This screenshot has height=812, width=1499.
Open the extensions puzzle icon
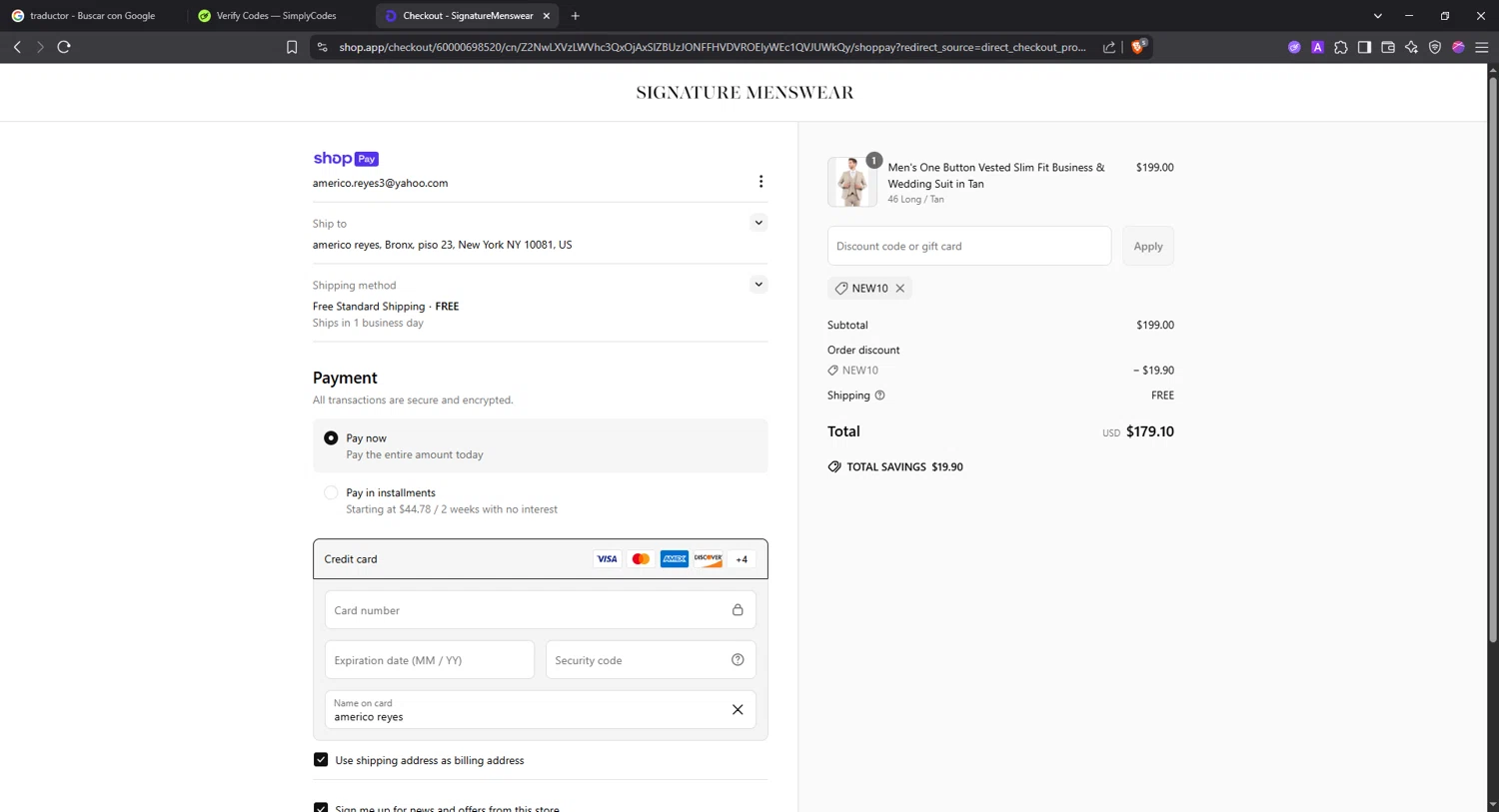[1341, 47]
